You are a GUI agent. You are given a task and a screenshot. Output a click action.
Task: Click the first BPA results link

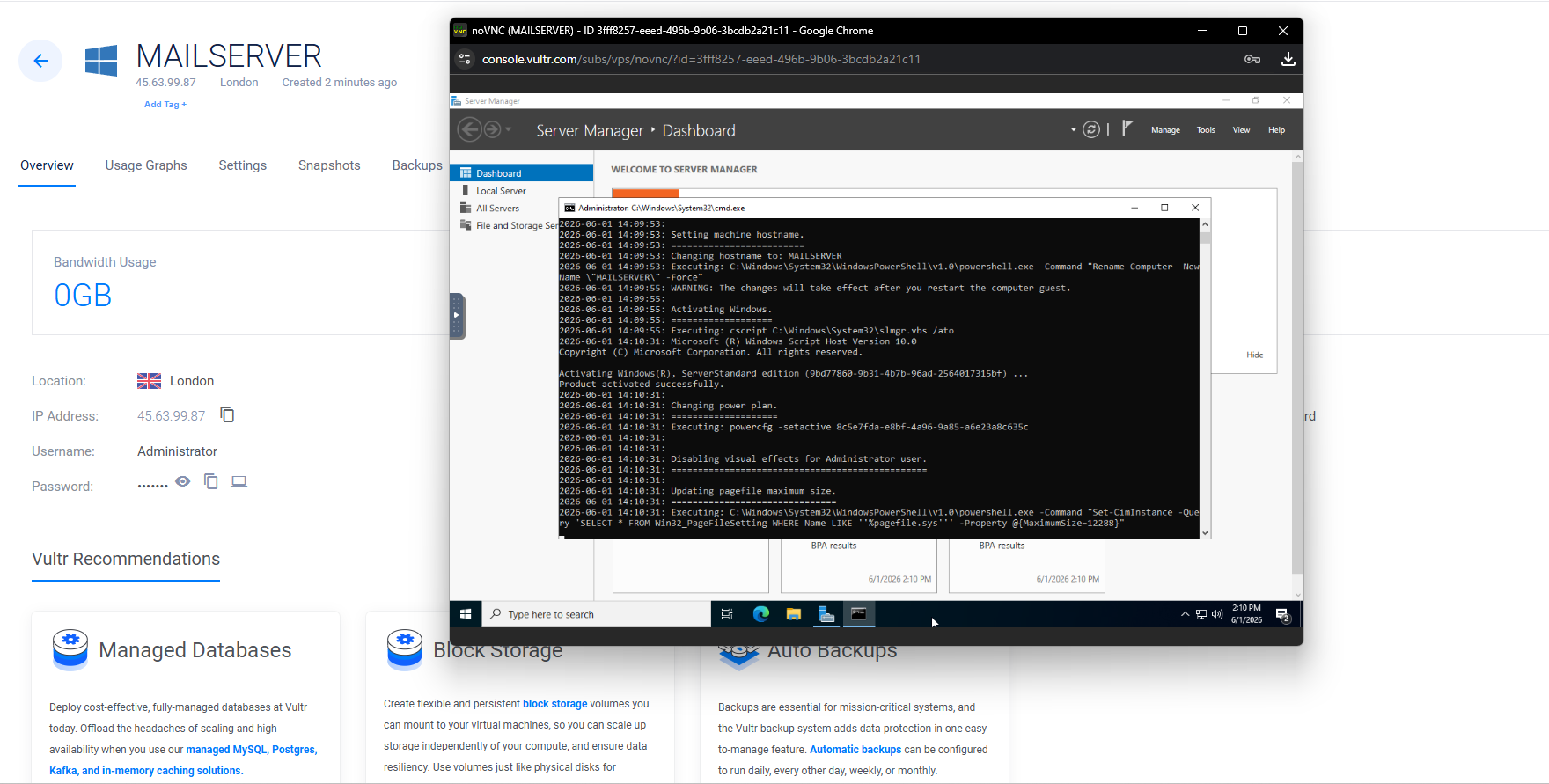pyautogui.click(x=833, y=546)
